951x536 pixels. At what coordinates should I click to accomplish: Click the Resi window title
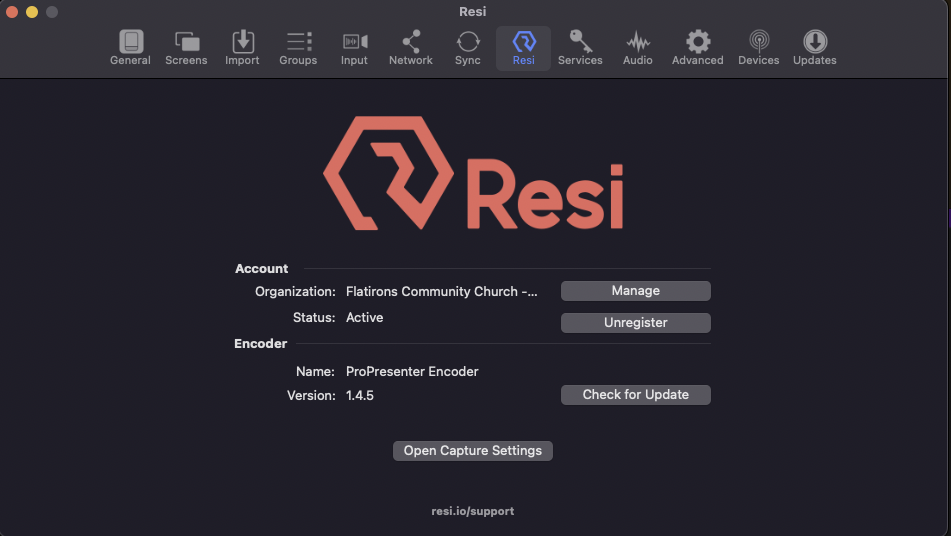tap(472, 12)
